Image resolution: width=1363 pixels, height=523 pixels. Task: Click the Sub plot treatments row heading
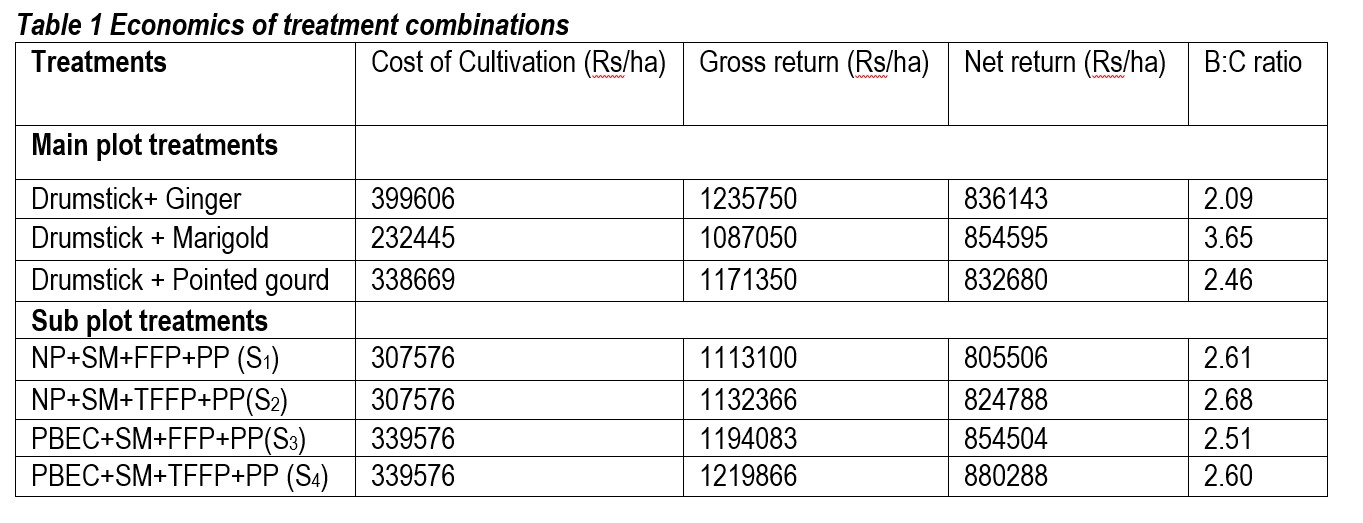[x=150, y=321]
